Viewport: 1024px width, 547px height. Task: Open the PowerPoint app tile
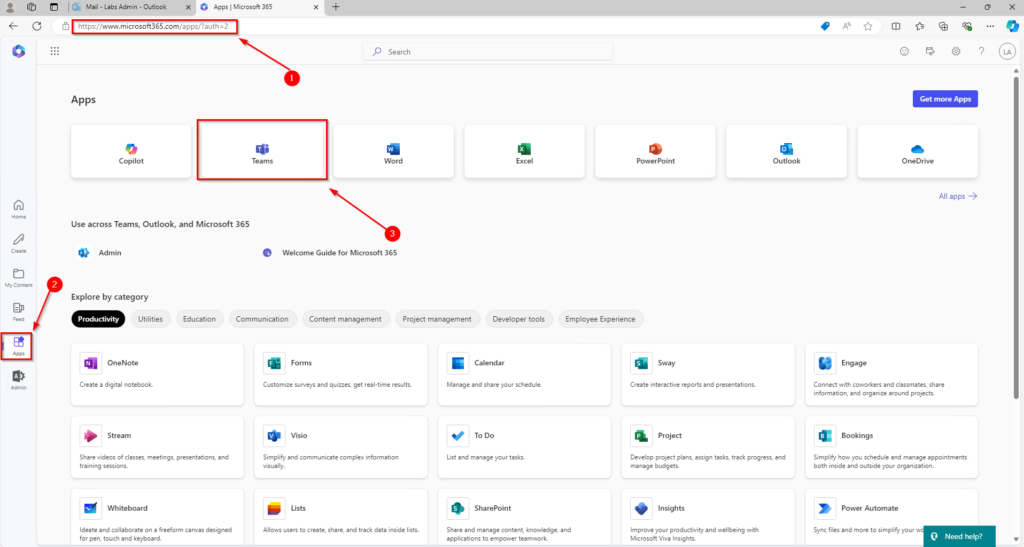pyautogui.click(x=655, y=151)
